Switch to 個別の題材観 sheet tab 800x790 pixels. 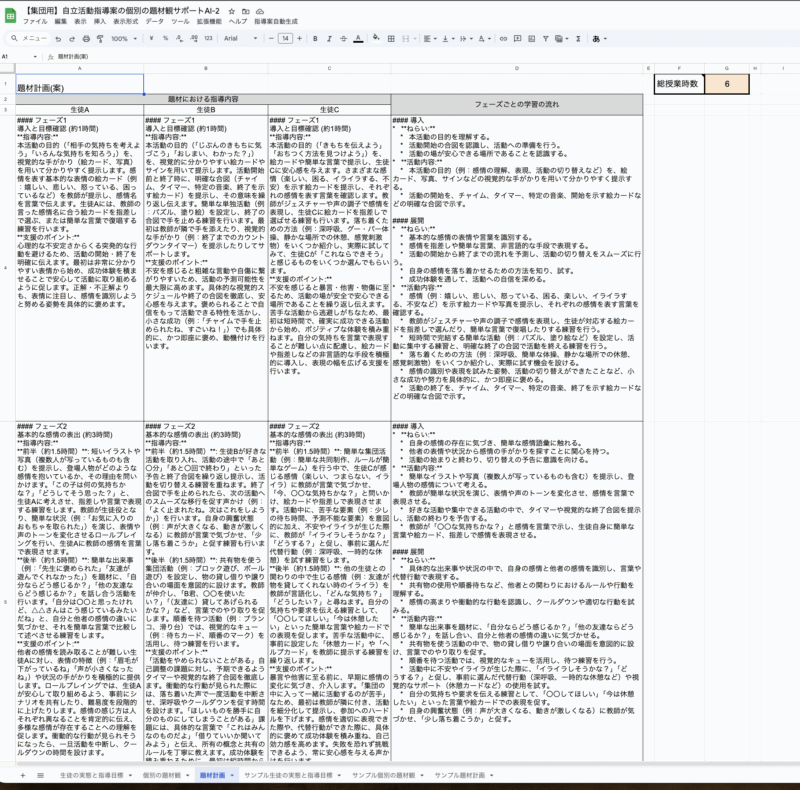click(x=165, y=775)
